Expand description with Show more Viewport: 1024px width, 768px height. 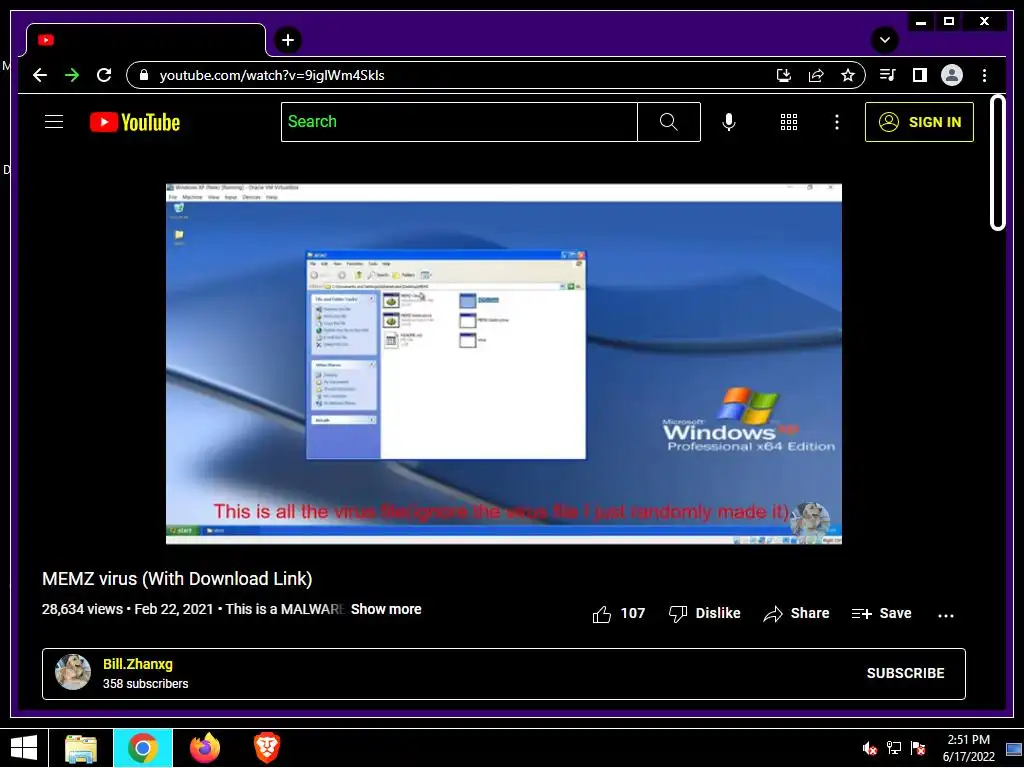point(386,609)
